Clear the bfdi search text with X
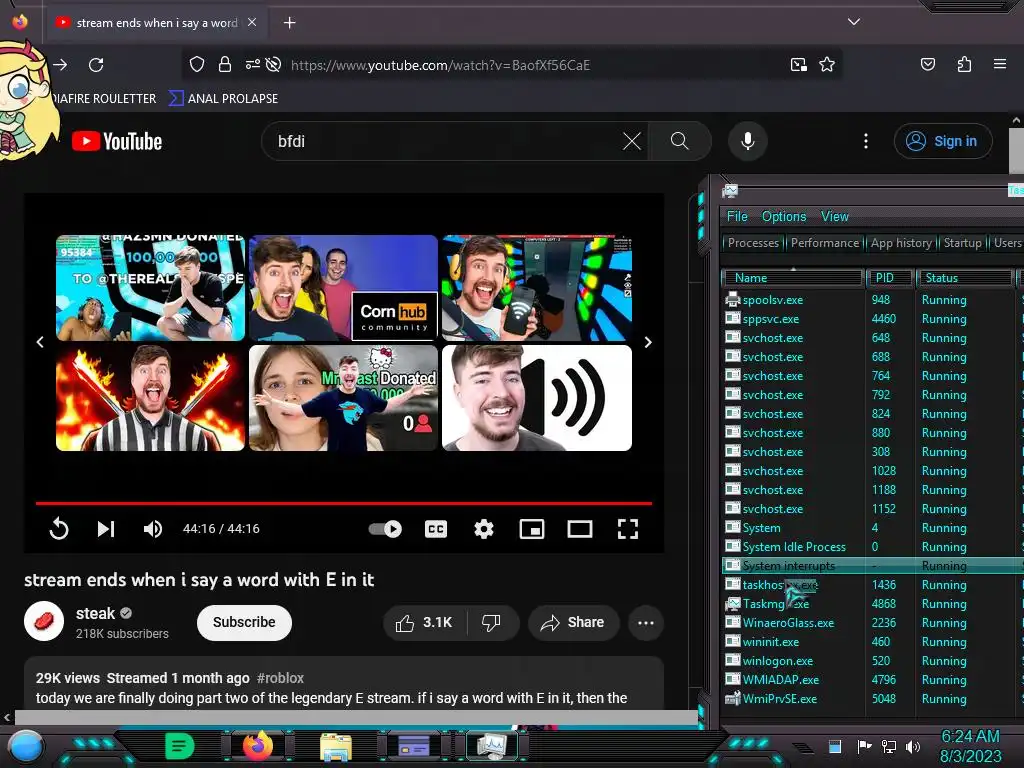The image size is (1024, 768). (x=632, y=141)
